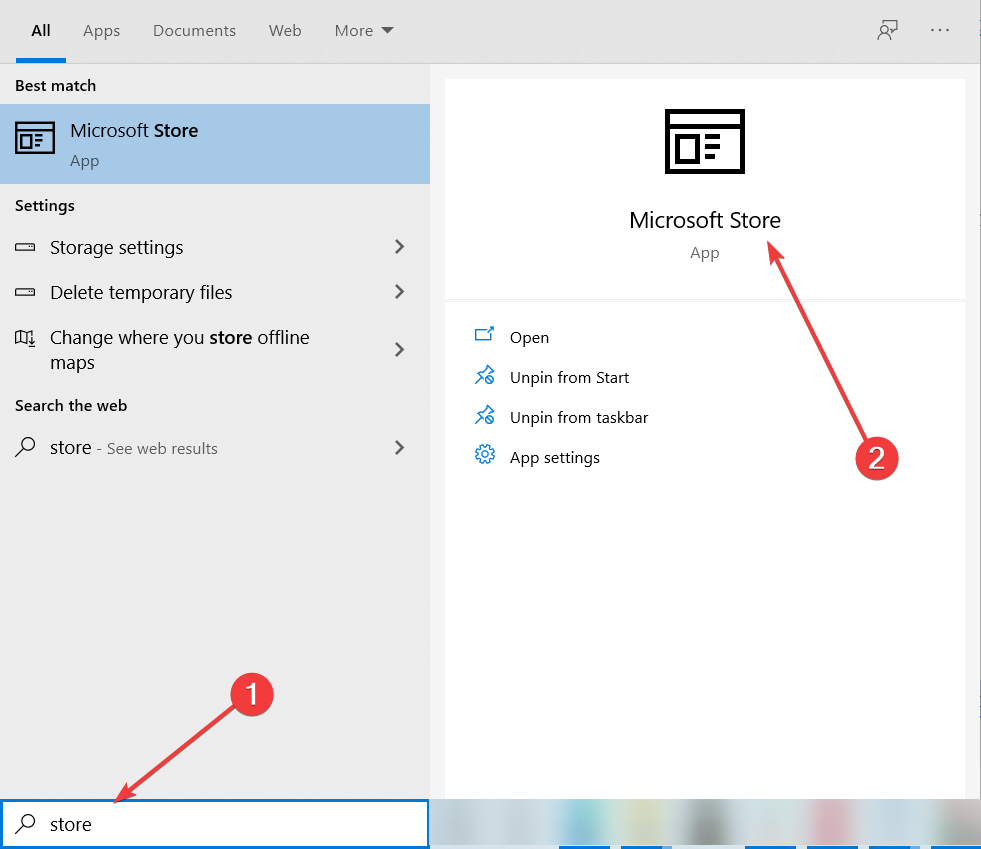Expand the store web results chevron

pyautogui.click(x=399, y=447)
